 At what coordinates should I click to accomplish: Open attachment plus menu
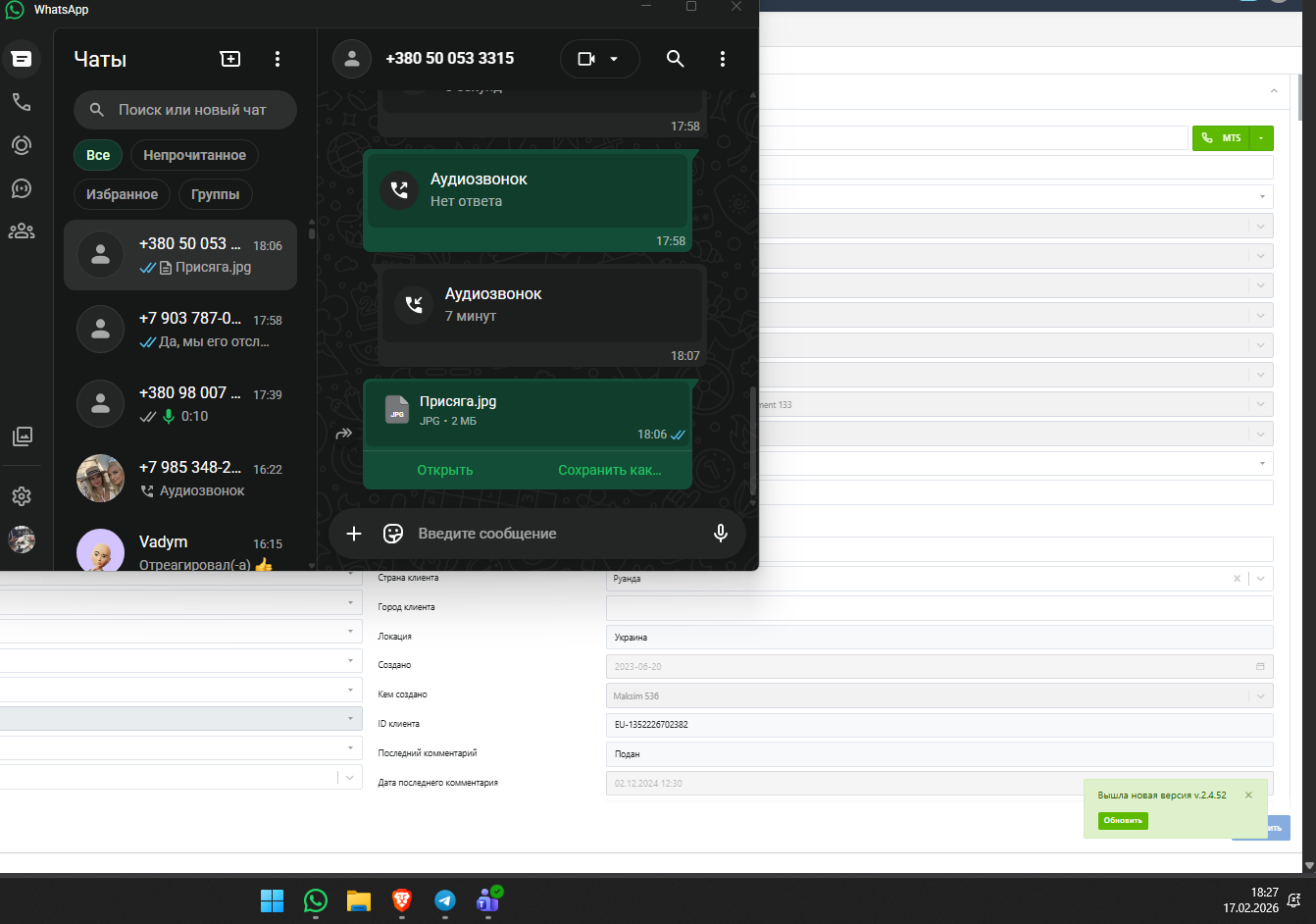point(354,534)
